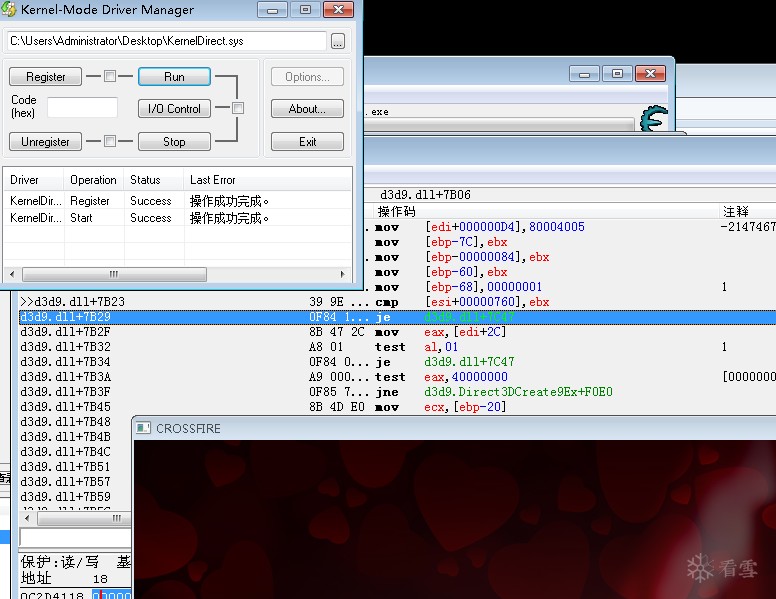Click the test eax,40000000 instruction

(441, 377)
